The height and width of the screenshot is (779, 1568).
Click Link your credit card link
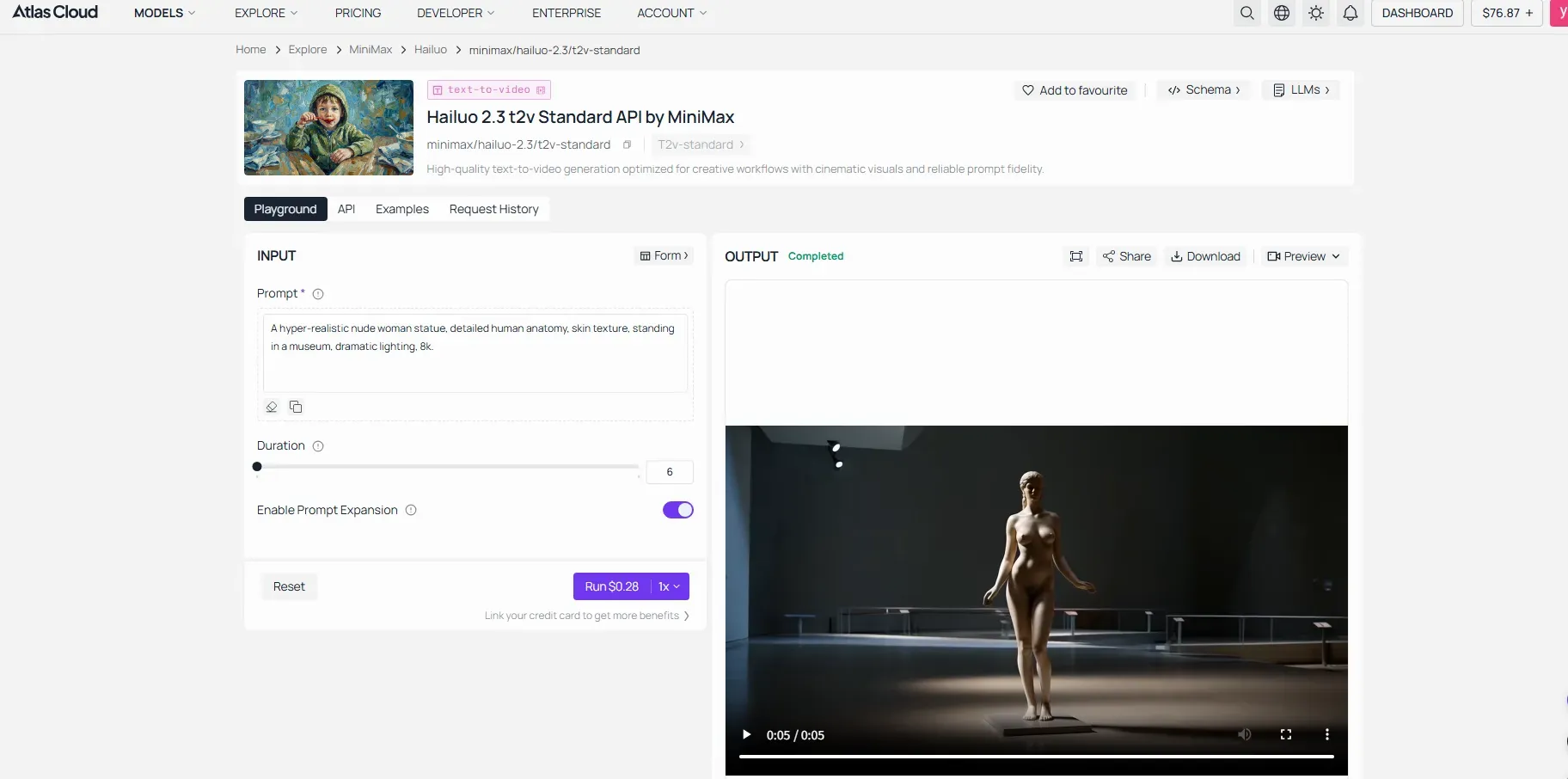(587, 616)
